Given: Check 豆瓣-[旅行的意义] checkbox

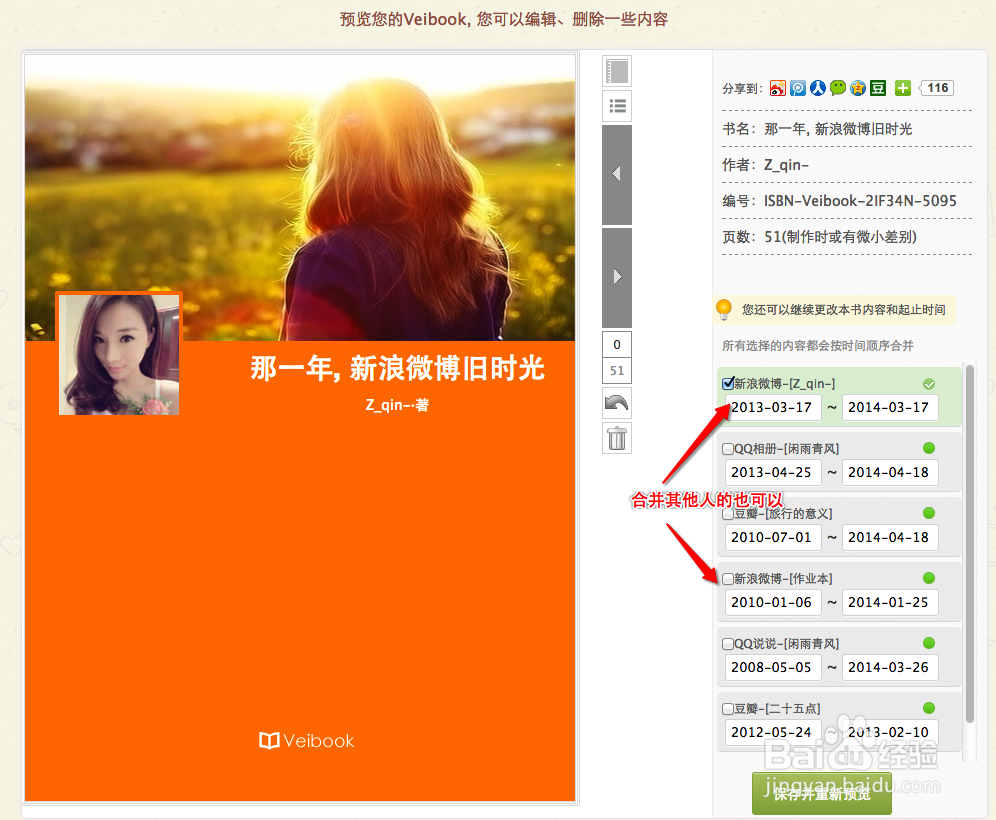Looking at the screenshot, I should [x=728, y=514].
